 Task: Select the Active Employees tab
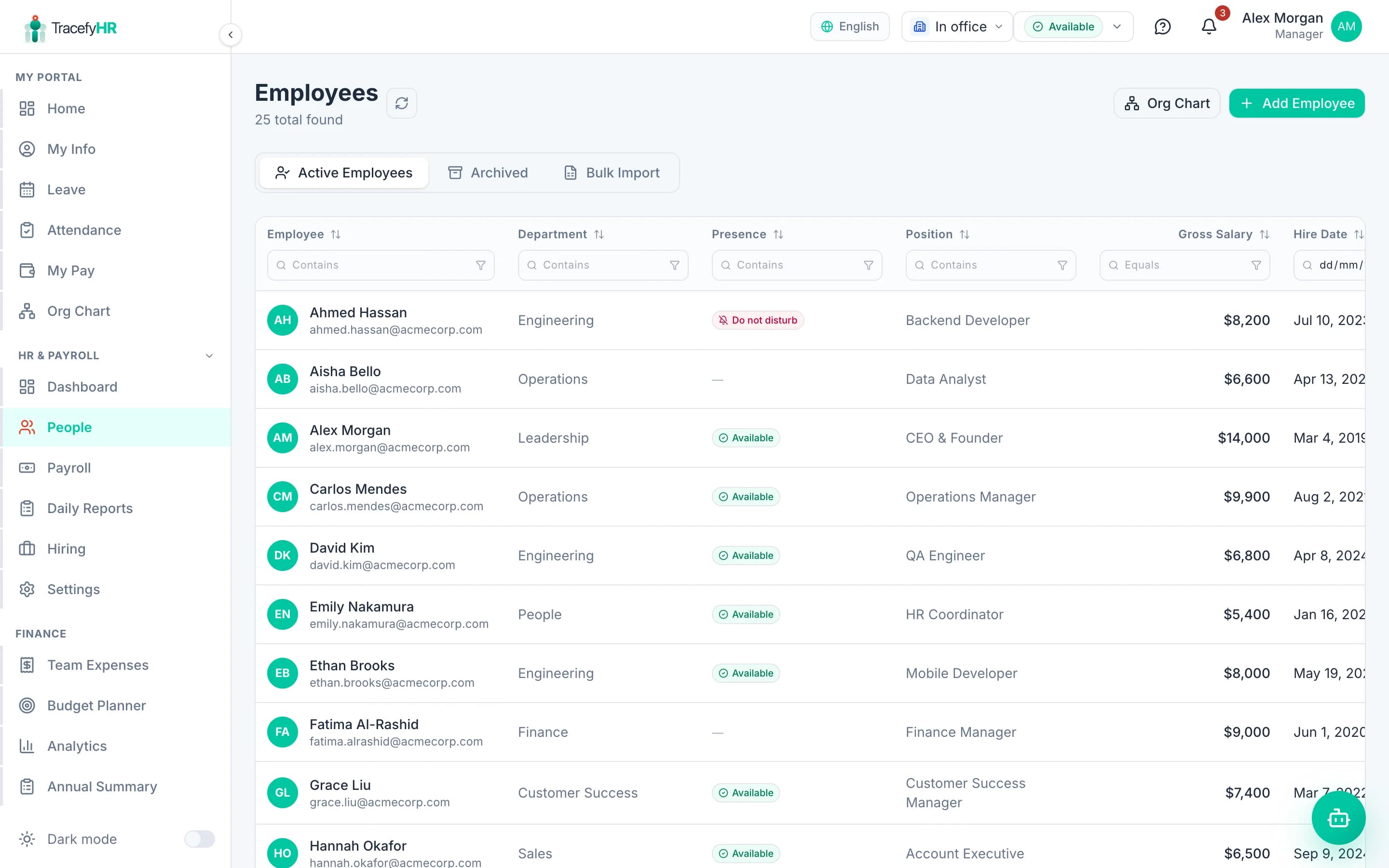pyautogui.click(x=344, y=173)
